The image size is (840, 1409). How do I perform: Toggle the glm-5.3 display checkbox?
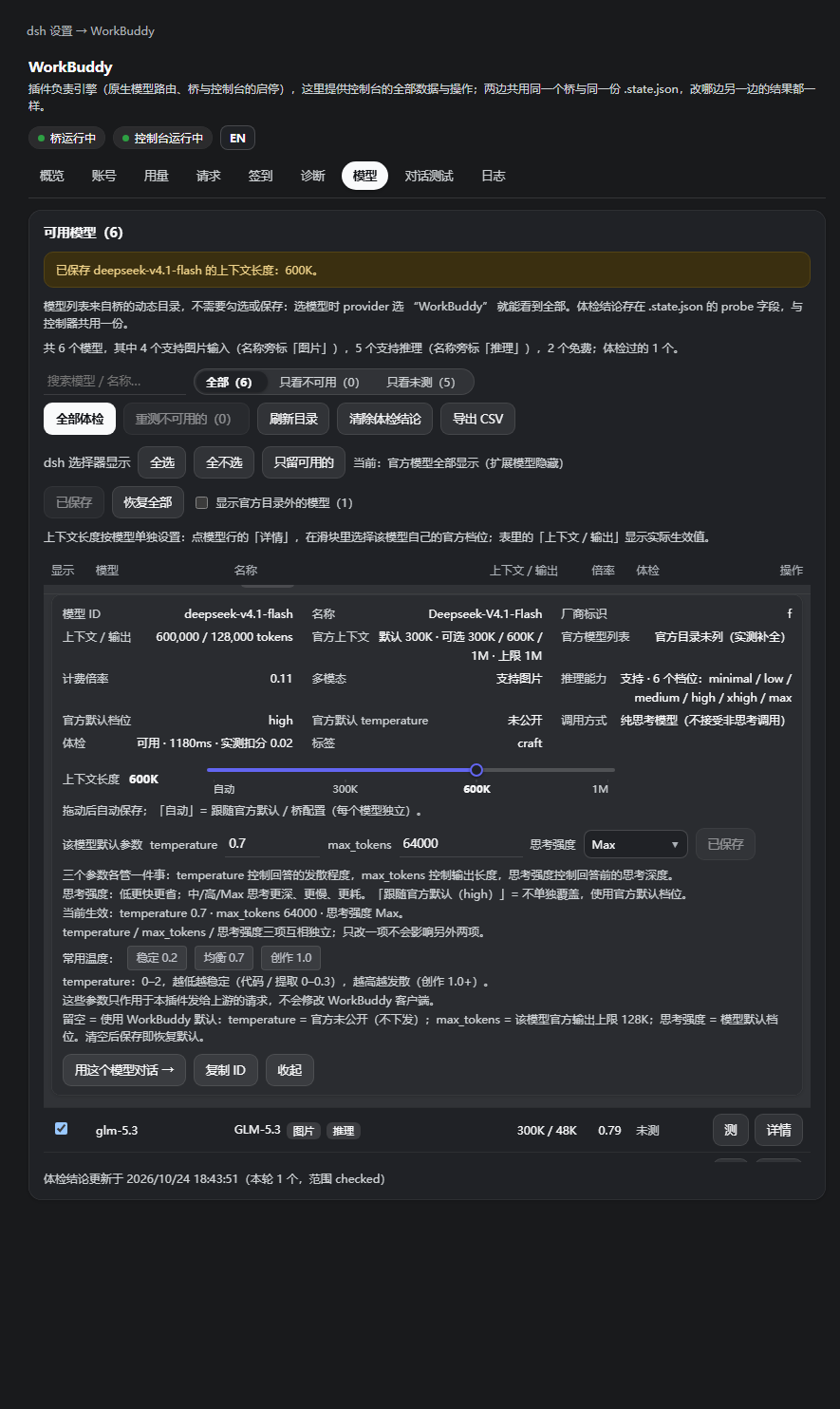pyautogui.click(x=61, y=1128)
